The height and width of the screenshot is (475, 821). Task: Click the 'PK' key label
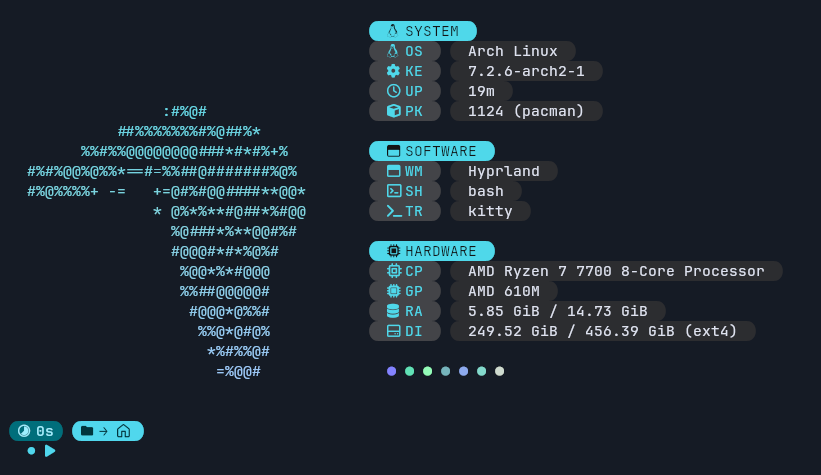point(414,111)
